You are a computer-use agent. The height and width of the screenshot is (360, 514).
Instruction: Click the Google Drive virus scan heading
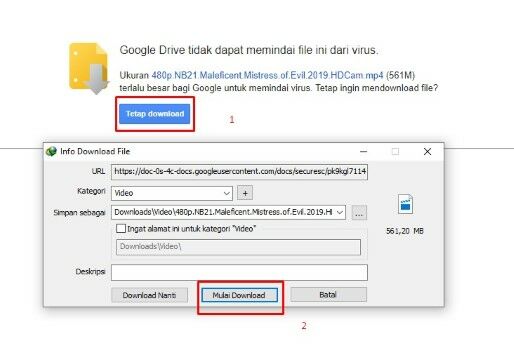pos(249,50)
